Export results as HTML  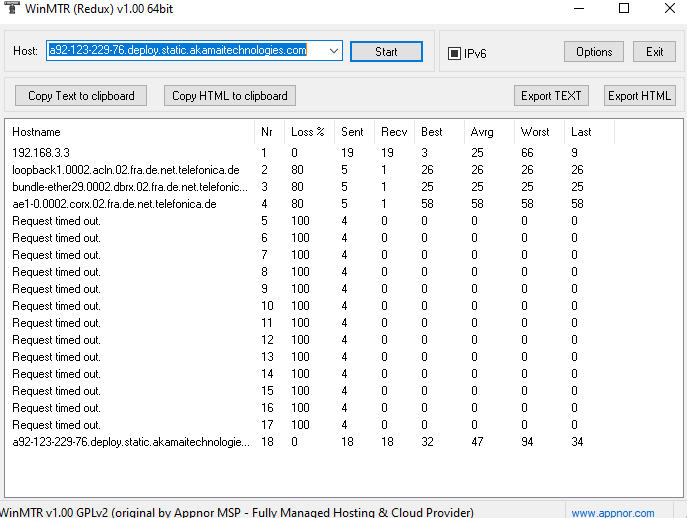click(x=639, y=96)
